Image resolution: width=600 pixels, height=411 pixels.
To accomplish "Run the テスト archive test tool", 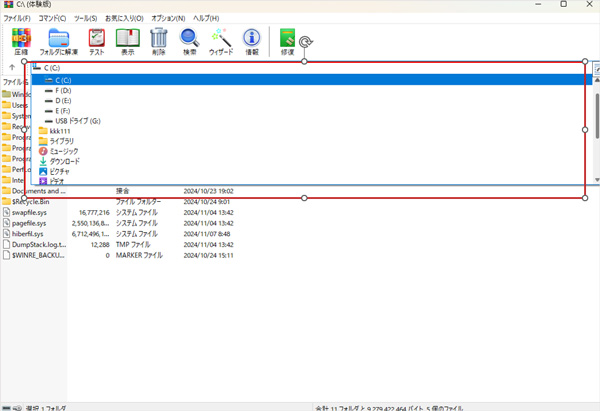I will pos(97,41).
